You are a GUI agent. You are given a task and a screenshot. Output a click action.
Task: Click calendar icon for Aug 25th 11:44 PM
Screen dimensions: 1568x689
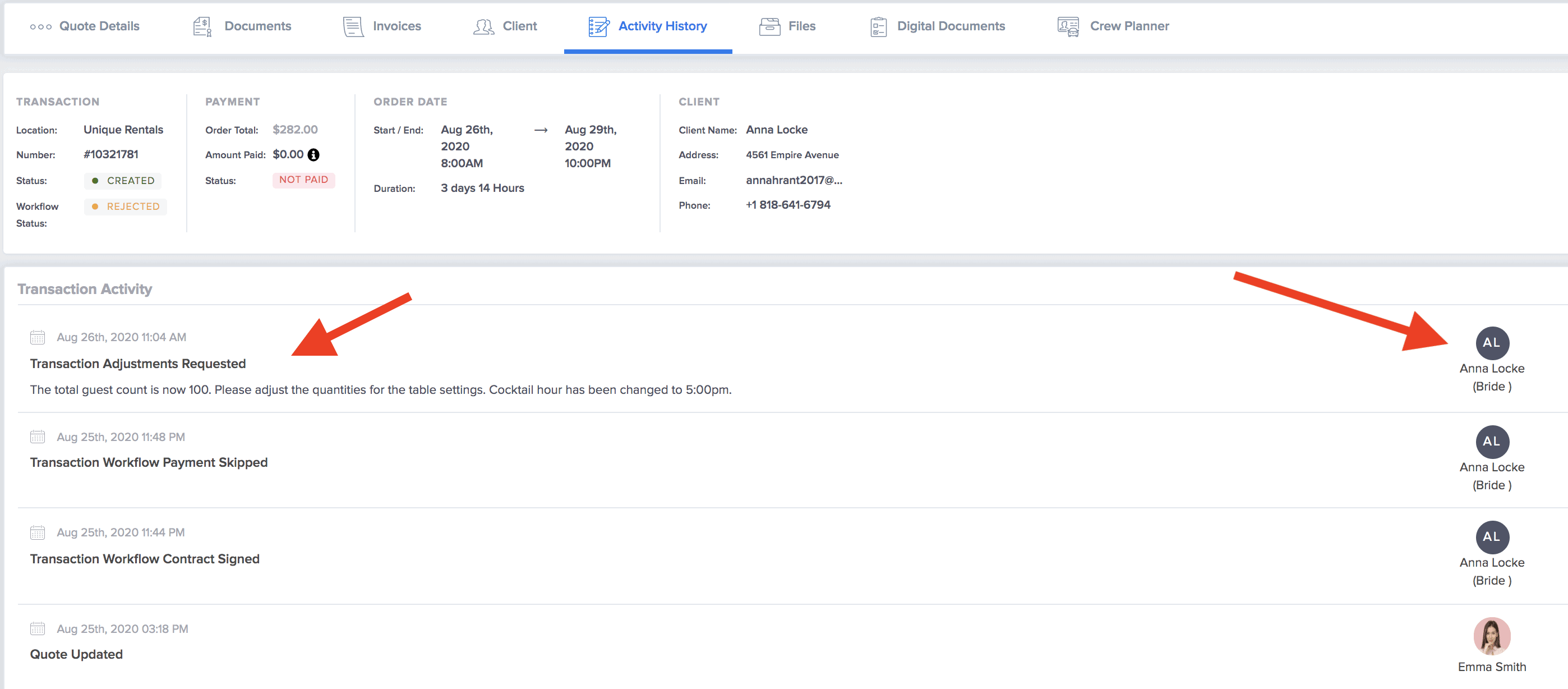tap(38, 532)
